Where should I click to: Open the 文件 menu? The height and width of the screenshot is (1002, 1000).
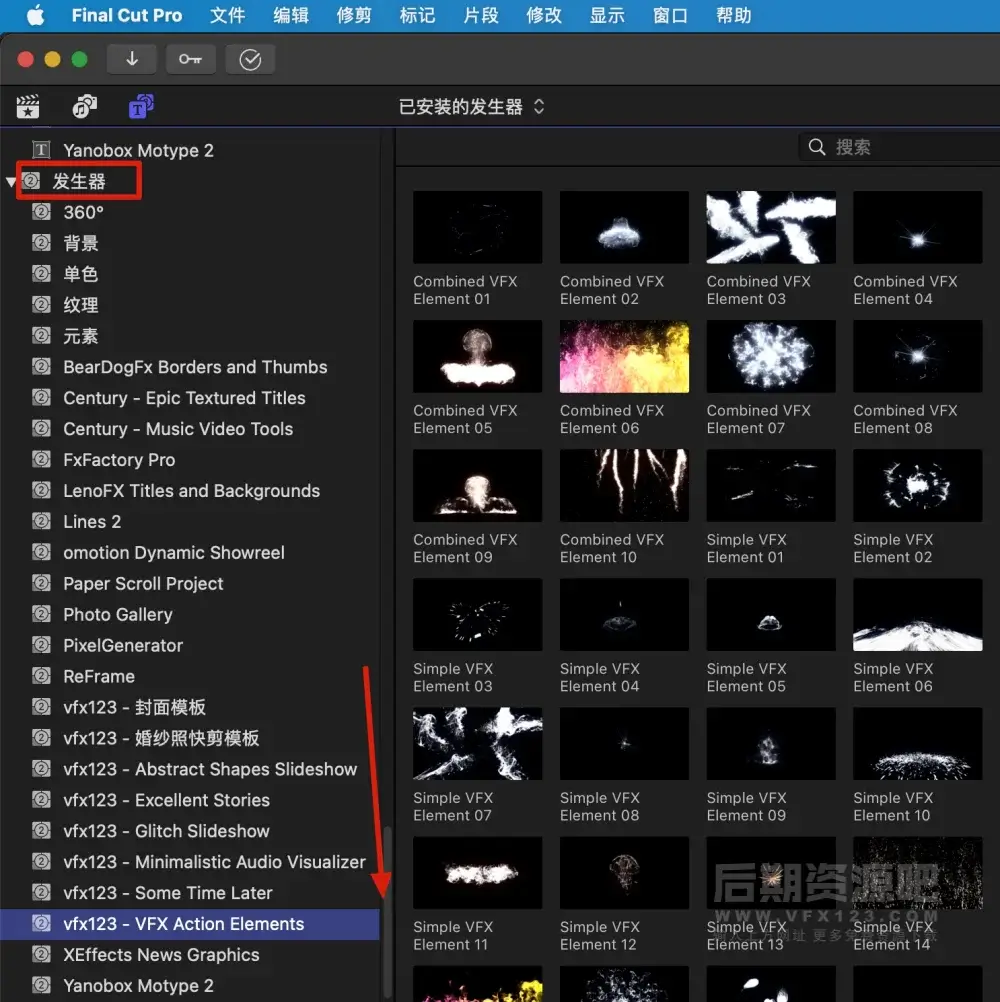click(x=227, y=15)
